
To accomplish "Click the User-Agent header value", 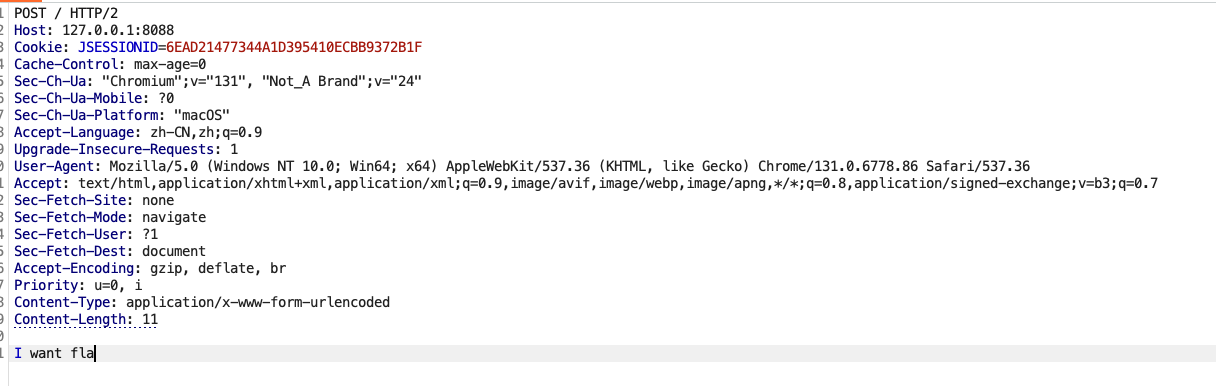I will tap(570, 166).
